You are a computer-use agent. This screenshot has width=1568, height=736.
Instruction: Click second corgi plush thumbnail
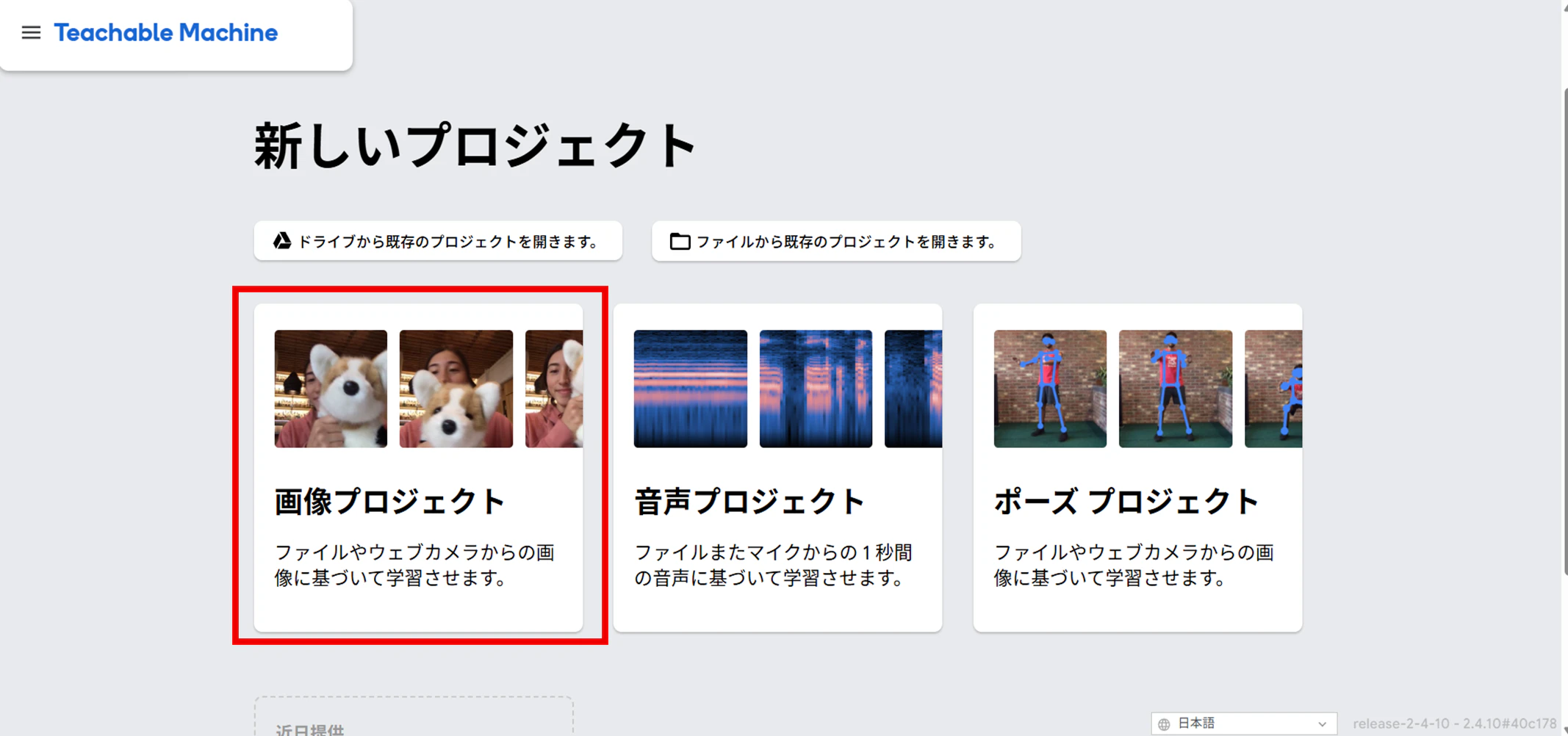click(x=456, y=389)
